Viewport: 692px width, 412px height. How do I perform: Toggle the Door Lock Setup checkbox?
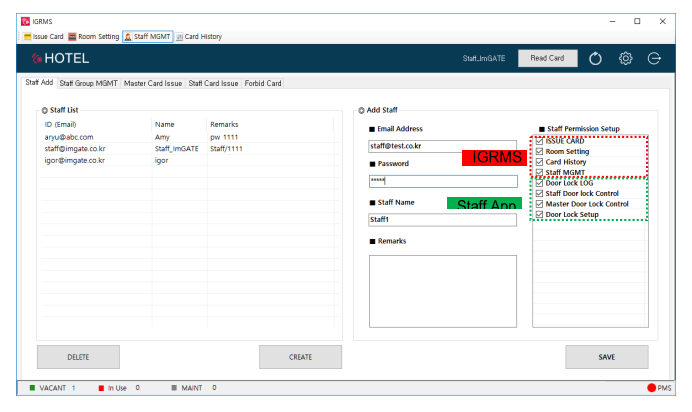(x=539, y=215)
